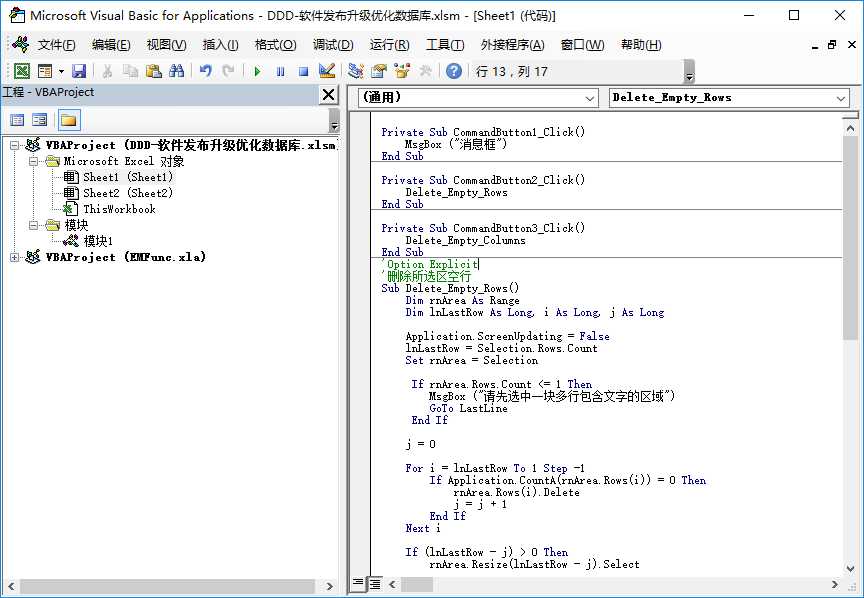Collapse the VBAProject DDD root node

(x=15, y=146)
